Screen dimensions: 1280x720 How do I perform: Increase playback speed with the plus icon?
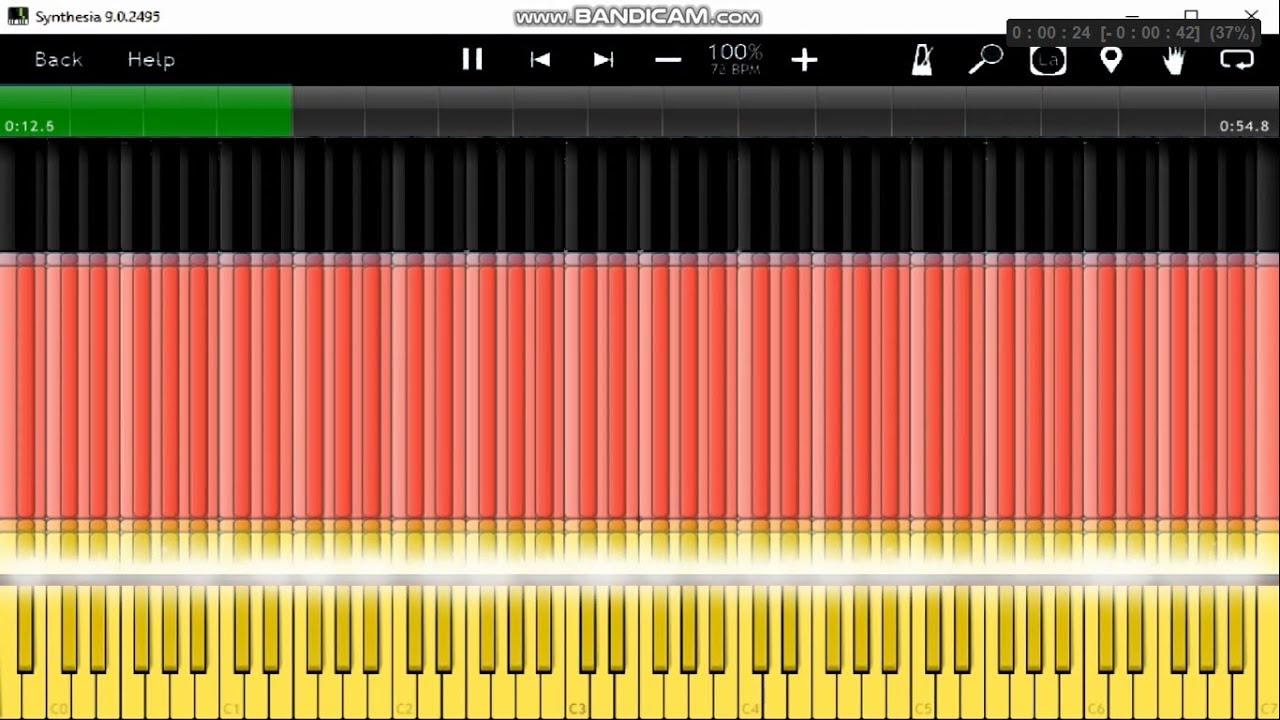pyautogui.click(x=804, y=61)
